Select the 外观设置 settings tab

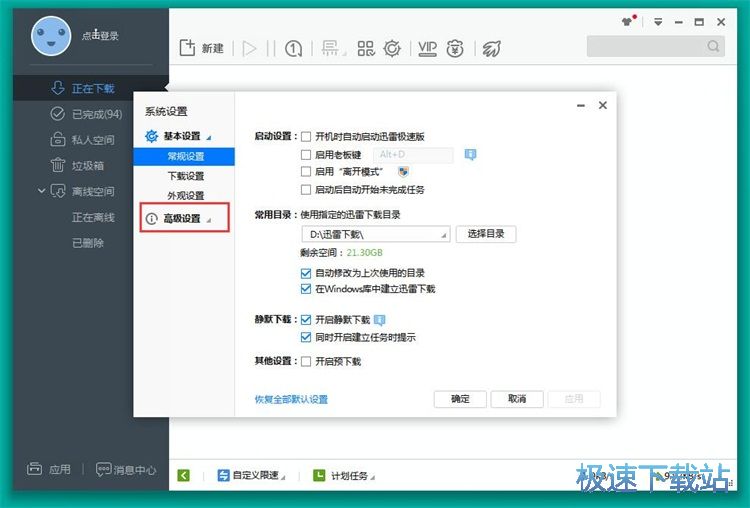click(186, 196)
